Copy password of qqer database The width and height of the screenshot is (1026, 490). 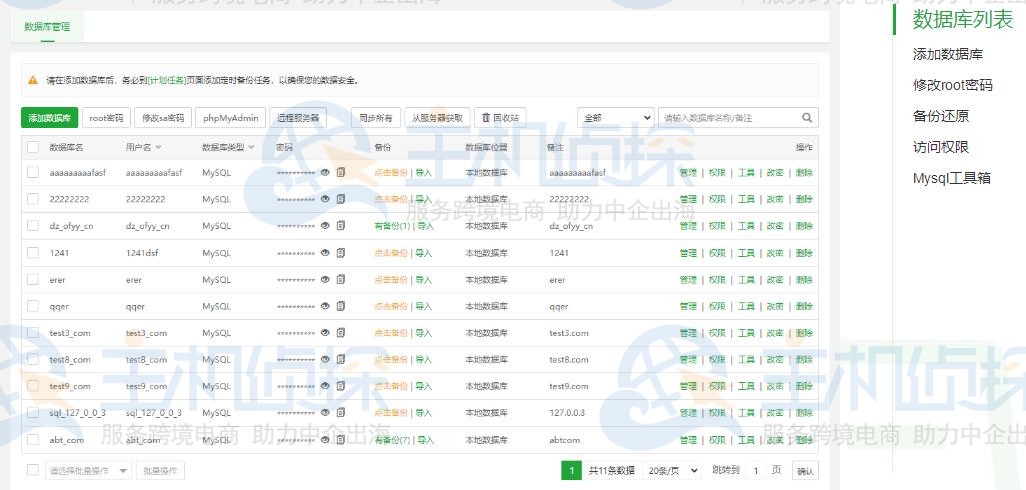pos(340,306)
